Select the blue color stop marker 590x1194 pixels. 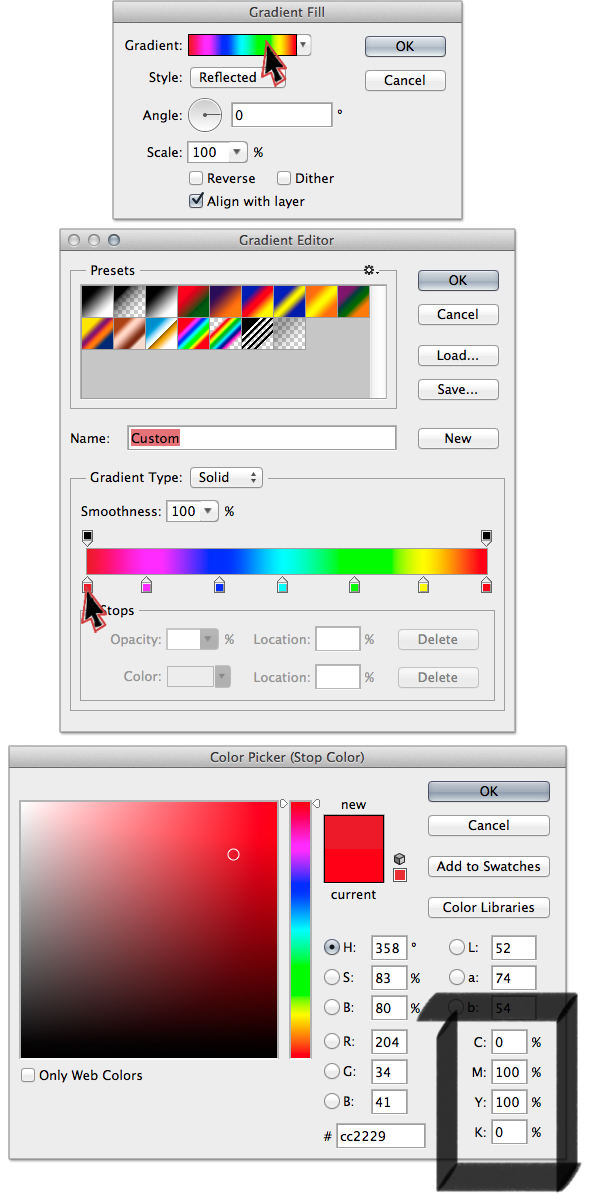coord(219,585)
